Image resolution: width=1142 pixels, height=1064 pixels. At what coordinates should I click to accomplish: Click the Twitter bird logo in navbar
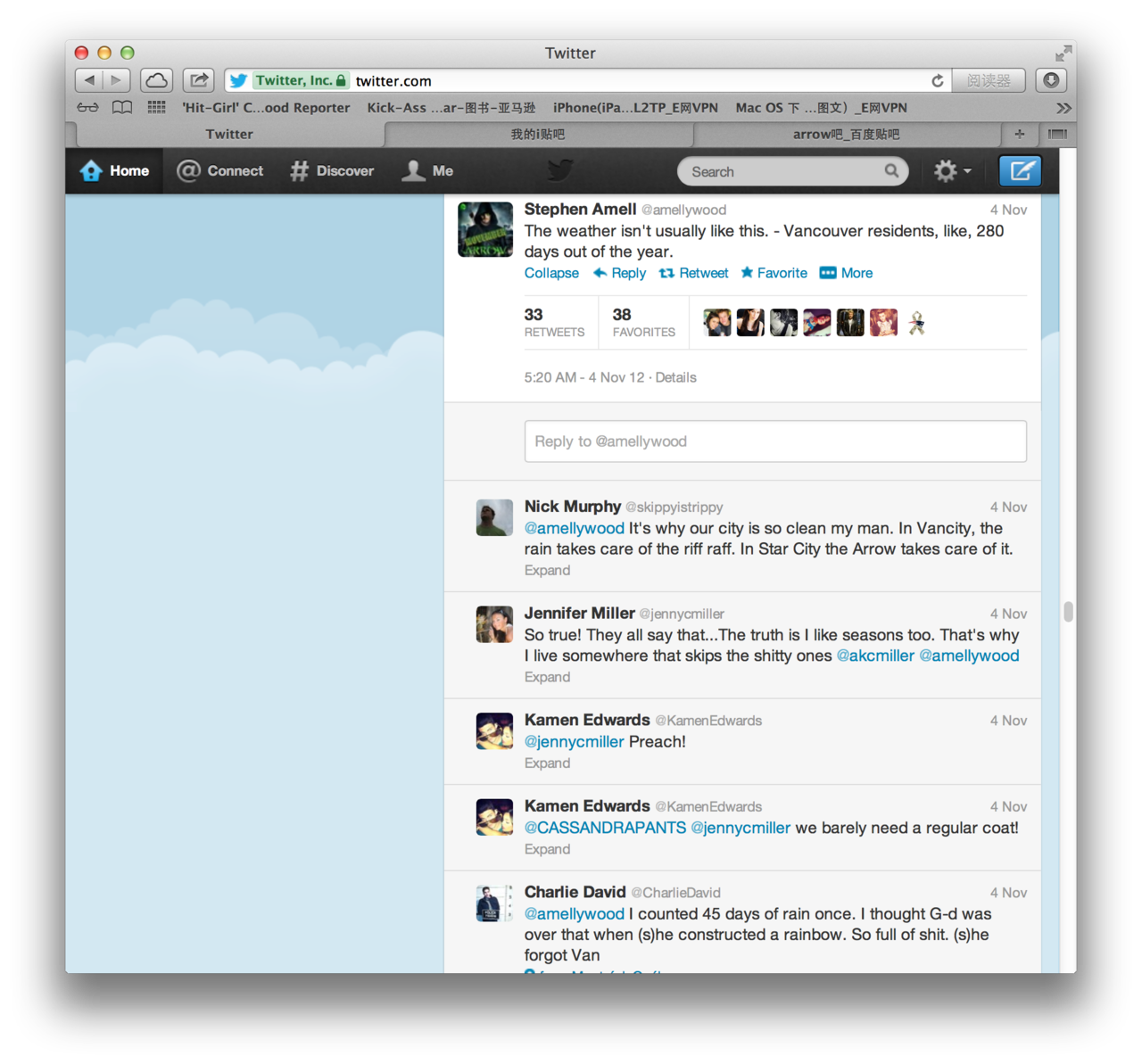click(x=560, y=170)
